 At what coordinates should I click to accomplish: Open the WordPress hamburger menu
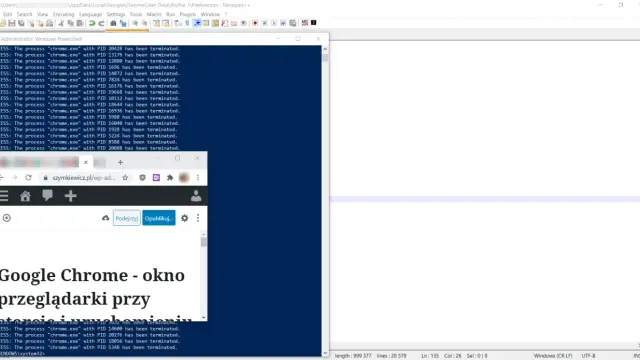[4, 196]
